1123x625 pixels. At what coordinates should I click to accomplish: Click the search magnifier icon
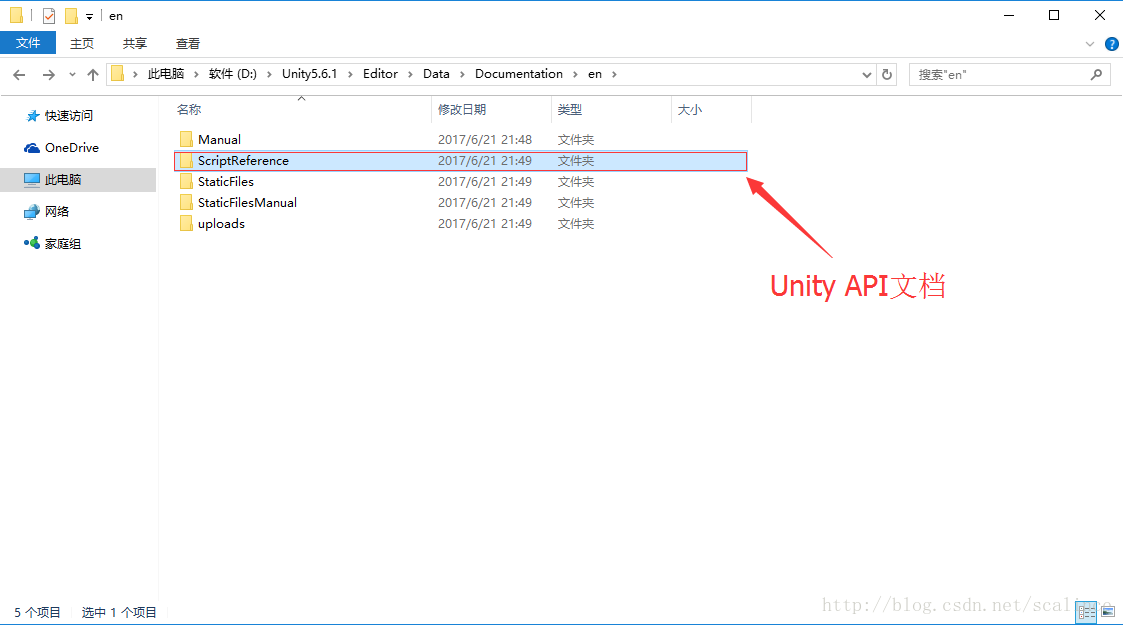click(1096, 74)
